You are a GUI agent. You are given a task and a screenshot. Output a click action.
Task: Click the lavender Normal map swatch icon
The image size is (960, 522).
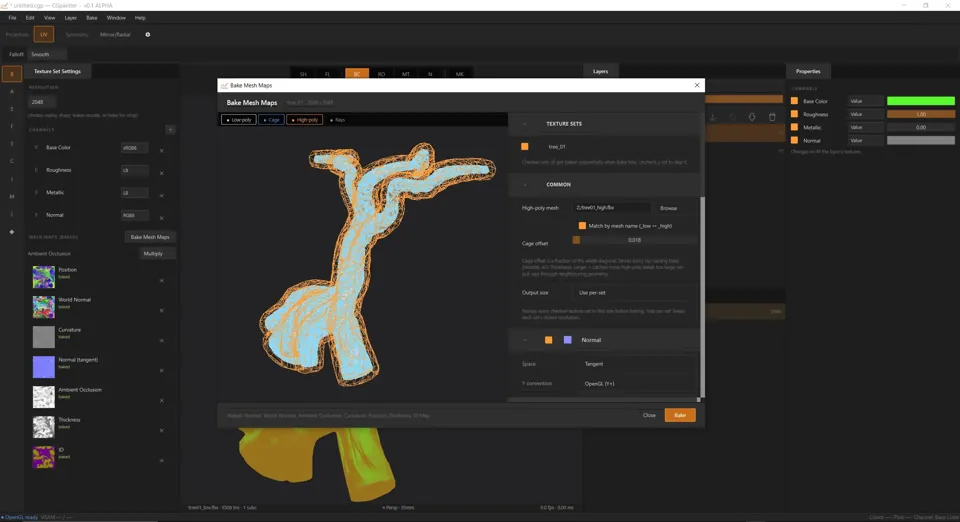pos(568,340)
